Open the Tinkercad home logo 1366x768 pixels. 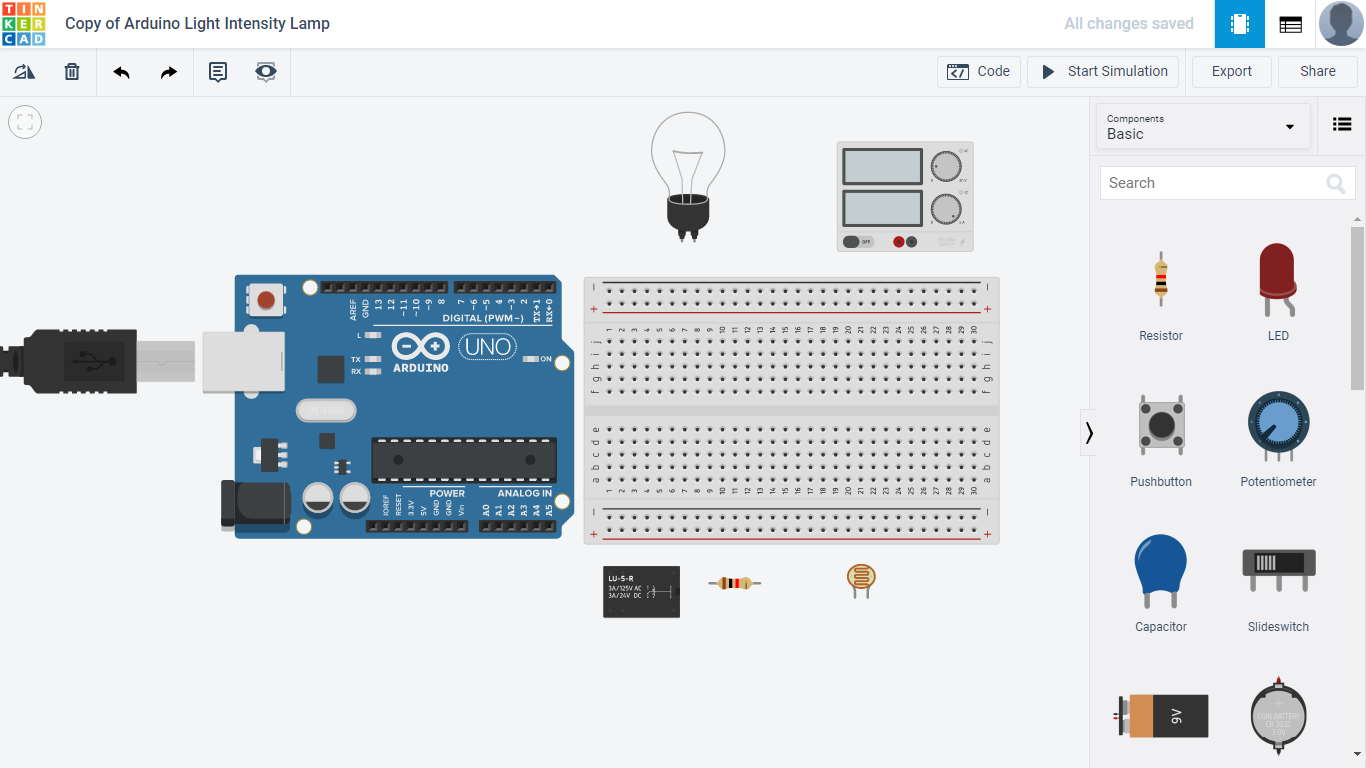(x=24, y=24)
